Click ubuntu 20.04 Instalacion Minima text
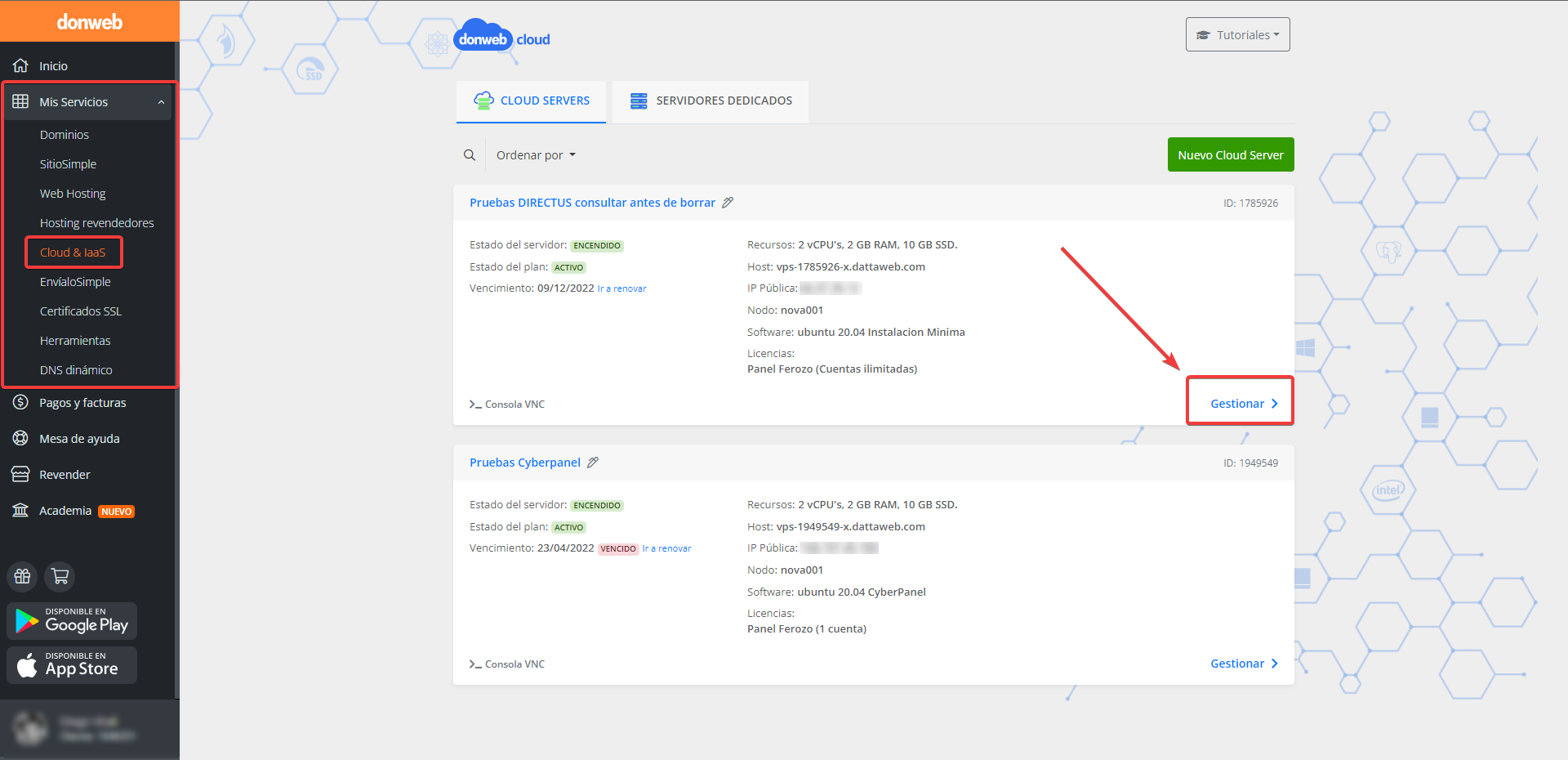This screenshot has width=1568, height=760. point(881,332)
